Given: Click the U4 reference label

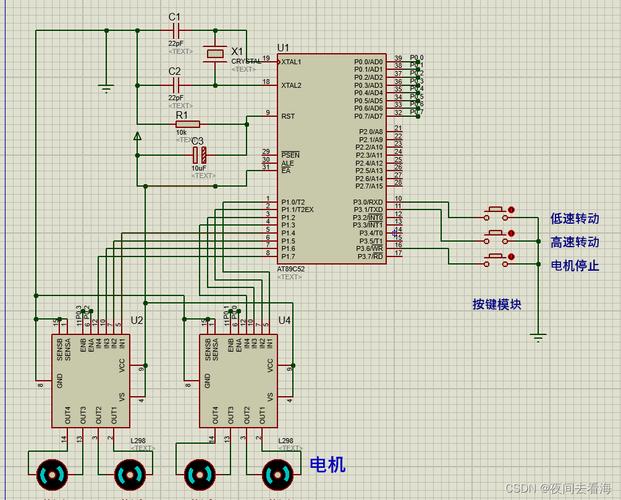Looking at the screenshot, I should point(284,320).
